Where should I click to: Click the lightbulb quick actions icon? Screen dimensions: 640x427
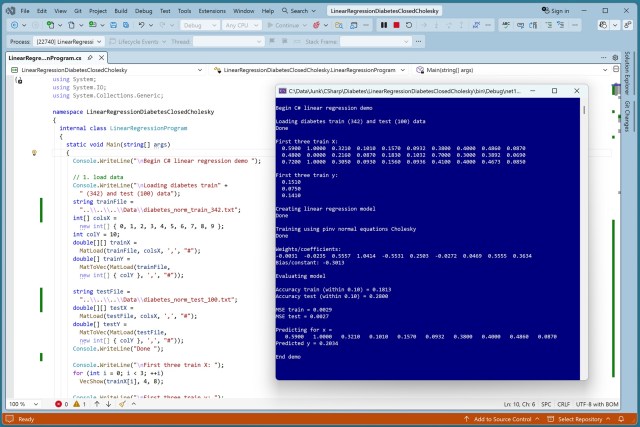[35, 153]
